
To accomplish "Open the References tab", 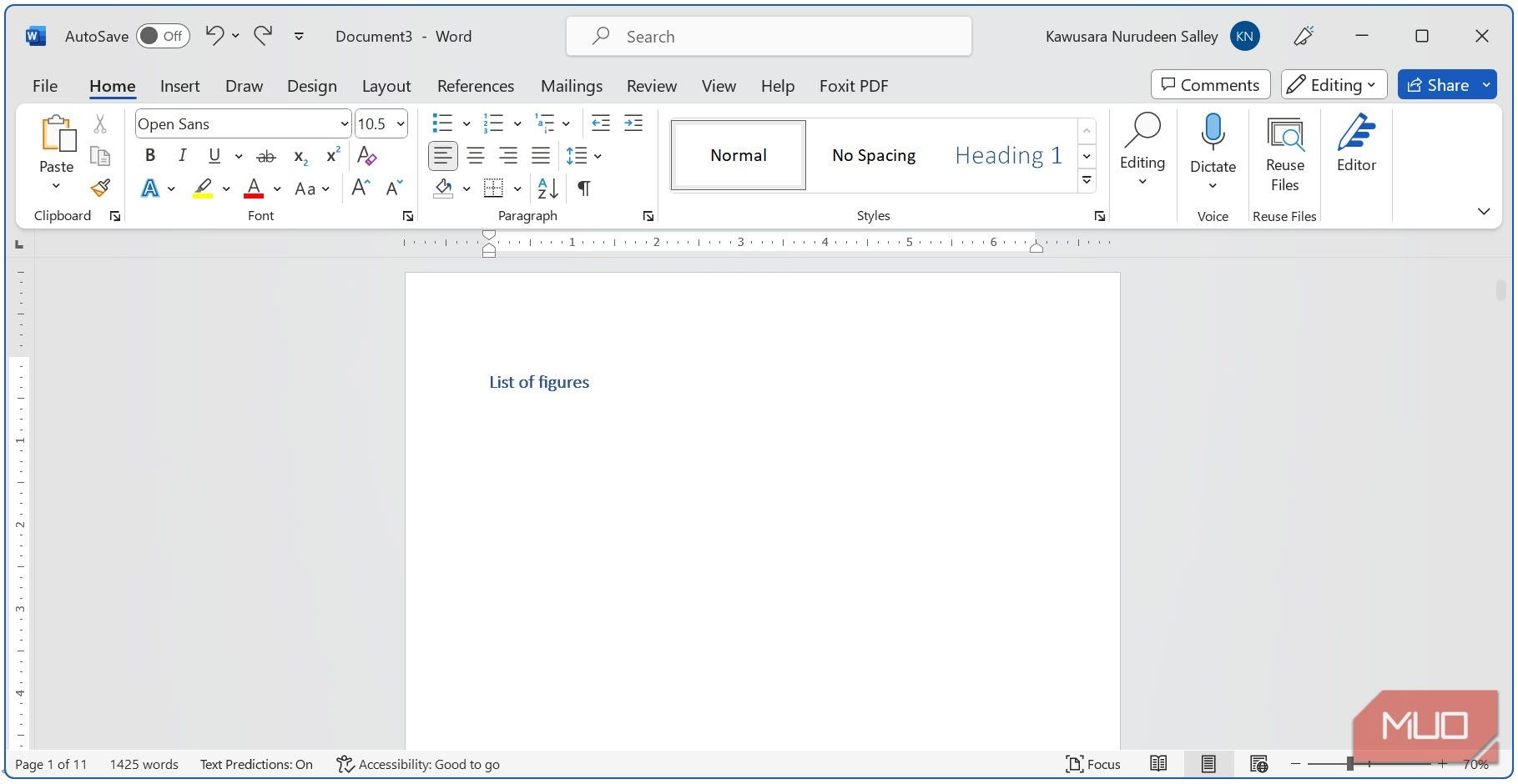I will 475,86.
